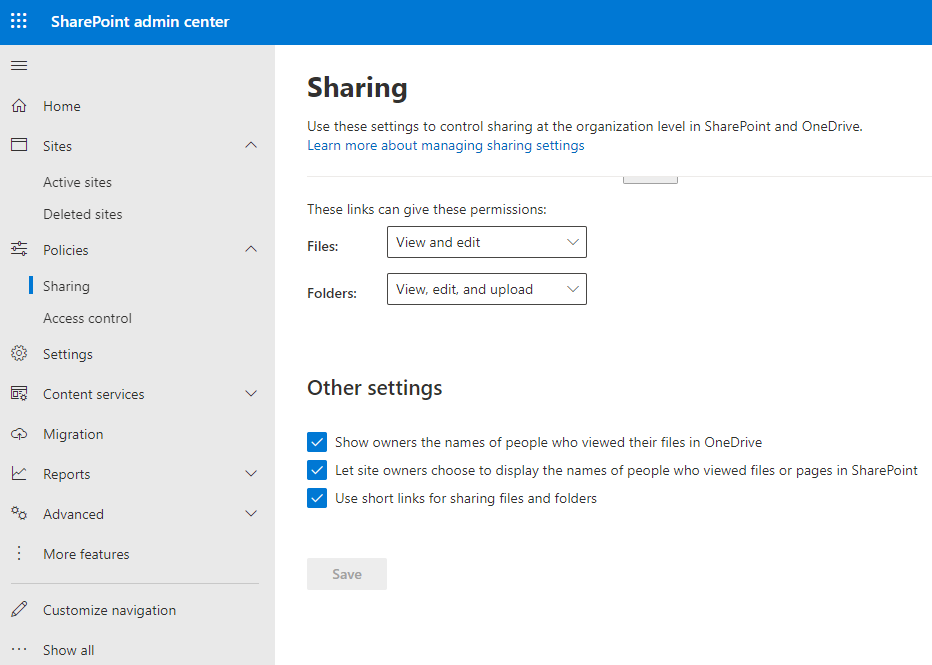Click the Other settings heading
Viewport: 932px width, 665px height.
coord(374,387)
